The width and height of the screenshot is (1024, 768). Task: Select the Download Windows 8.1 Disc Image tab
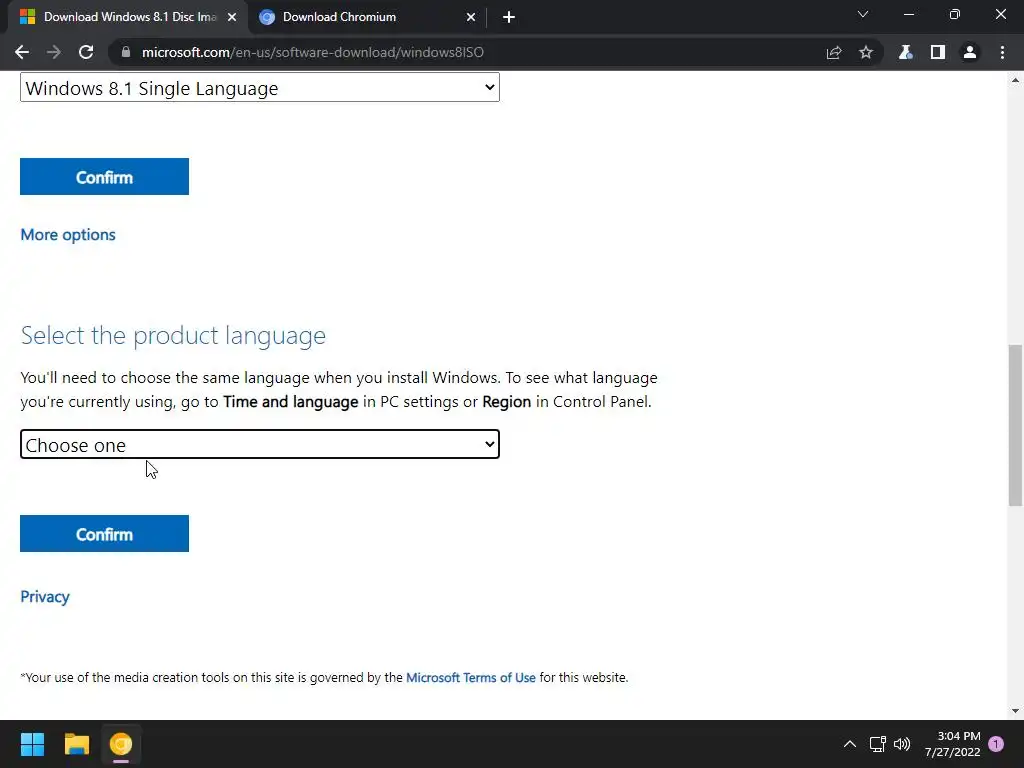[128, 17]
